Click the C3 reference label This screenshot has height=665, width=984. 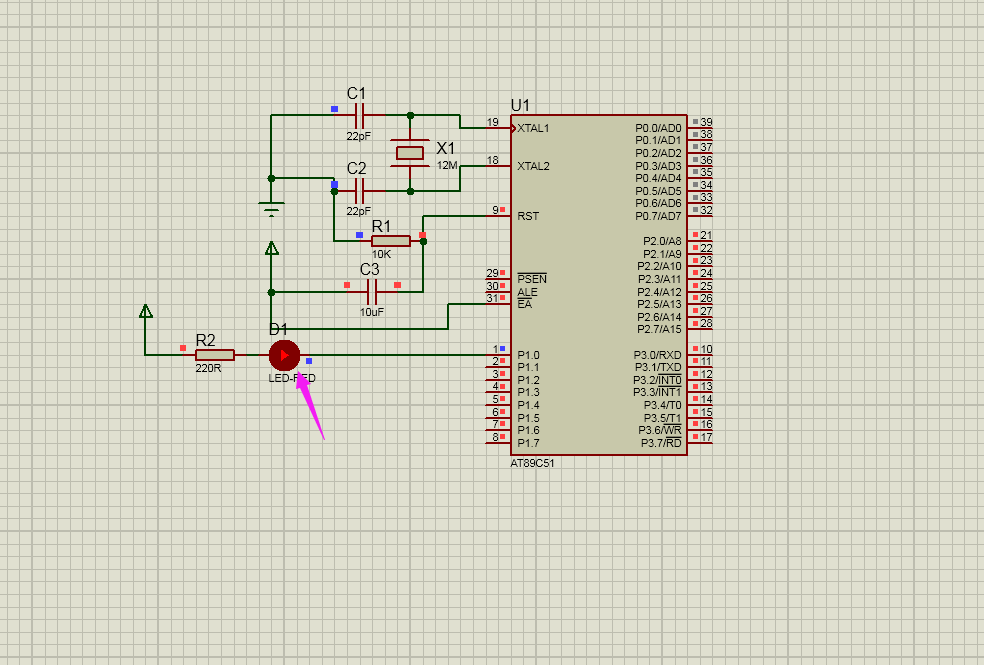tap(370, 269)
